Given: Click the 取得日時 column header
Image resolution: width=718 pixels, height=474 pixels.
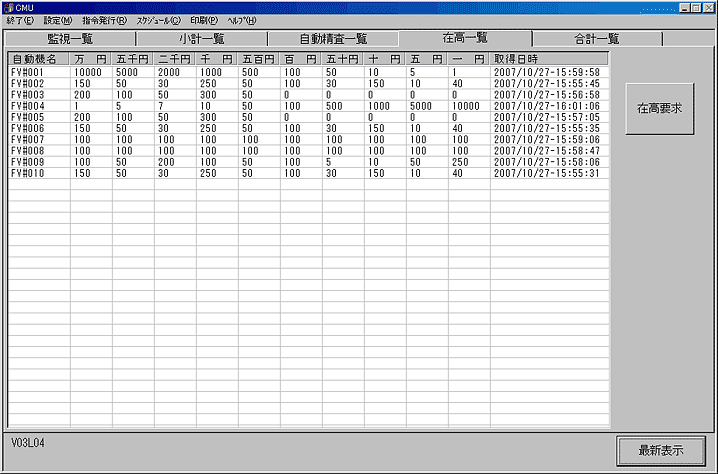Looking at the screenshot, I should pyautogui.click(x=548, y=59).
